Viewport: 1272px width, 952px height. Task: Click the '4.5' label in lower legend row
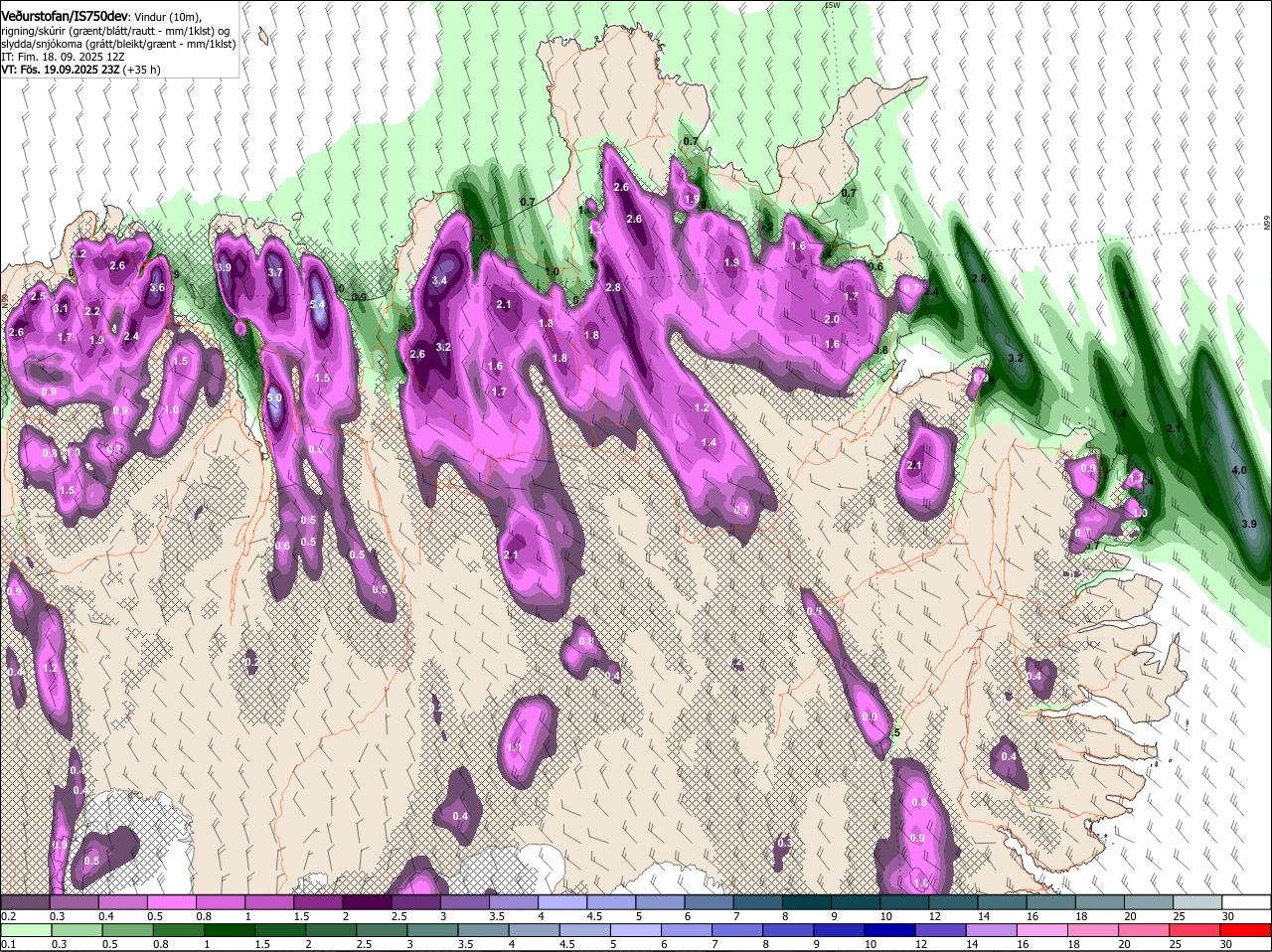tap(567, 944)
